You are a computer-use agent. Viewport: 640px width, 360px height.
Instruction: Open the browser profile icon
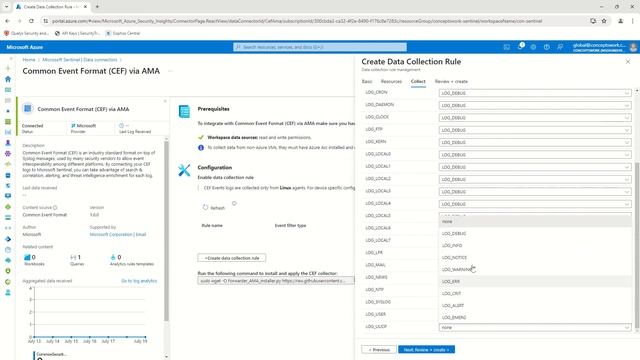tap(620, 21)
